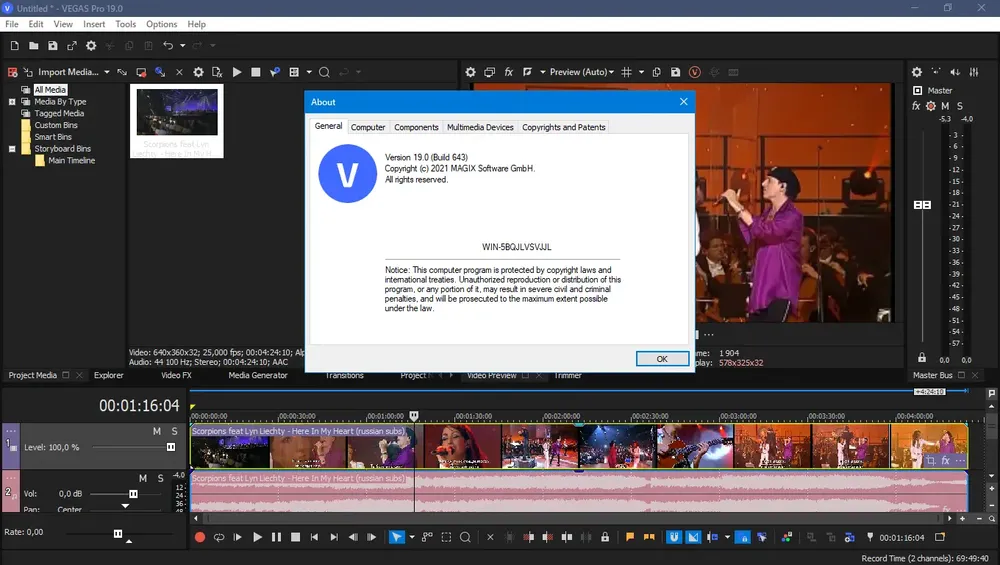Click the red Record button in transport
1000x565 pixels.
(x=200, y=537)
